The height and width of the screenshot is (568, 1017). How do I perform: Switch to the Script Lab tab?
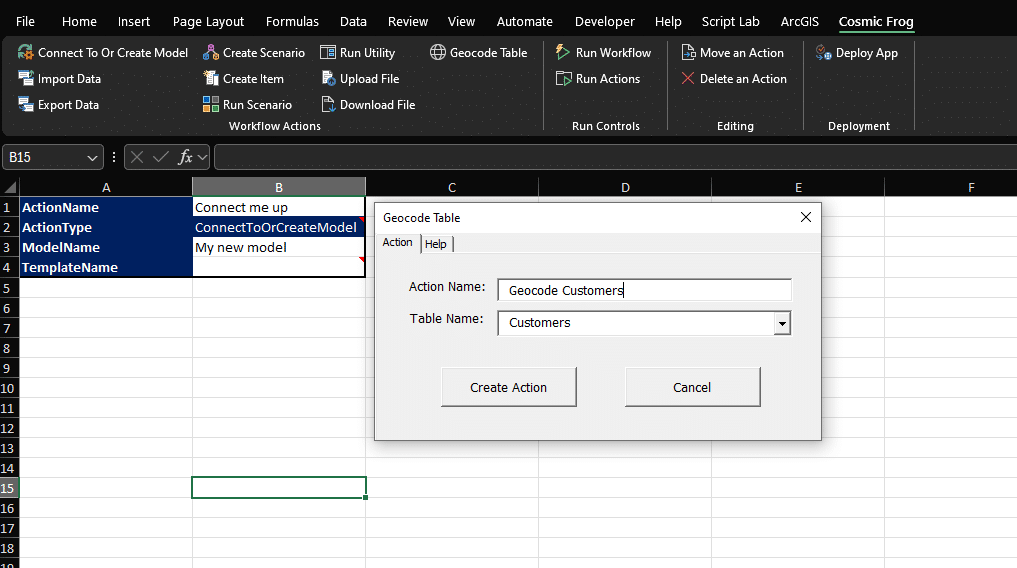(x=730, y=21)
